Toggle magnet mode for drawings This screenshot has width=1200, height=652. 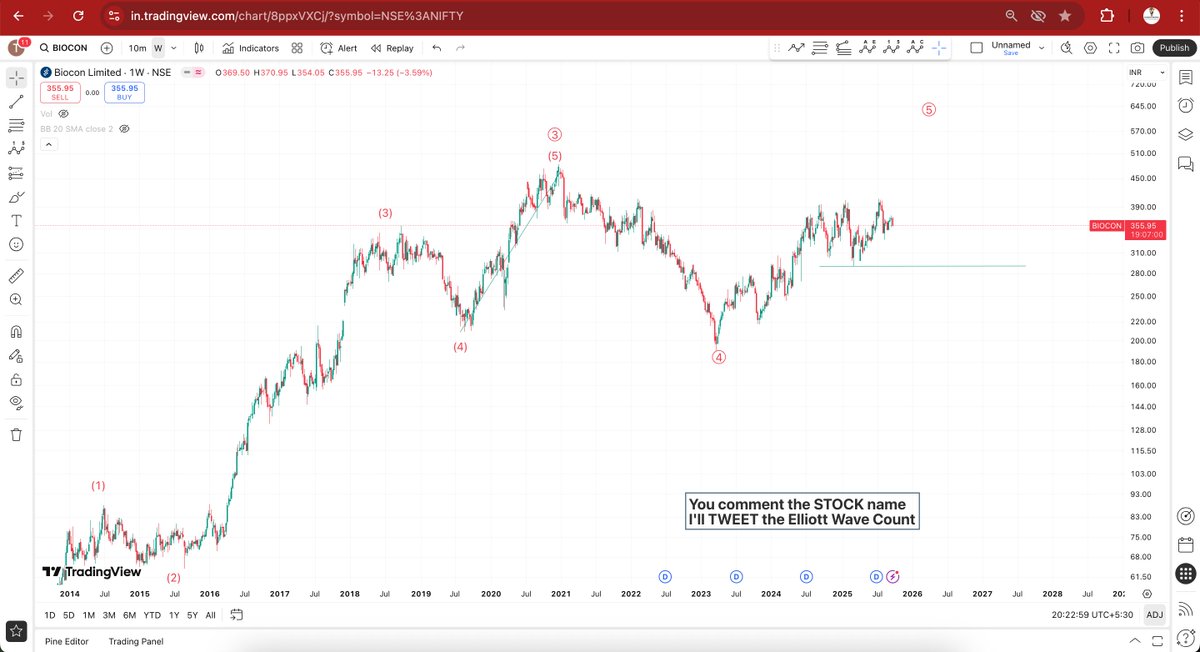16,331
